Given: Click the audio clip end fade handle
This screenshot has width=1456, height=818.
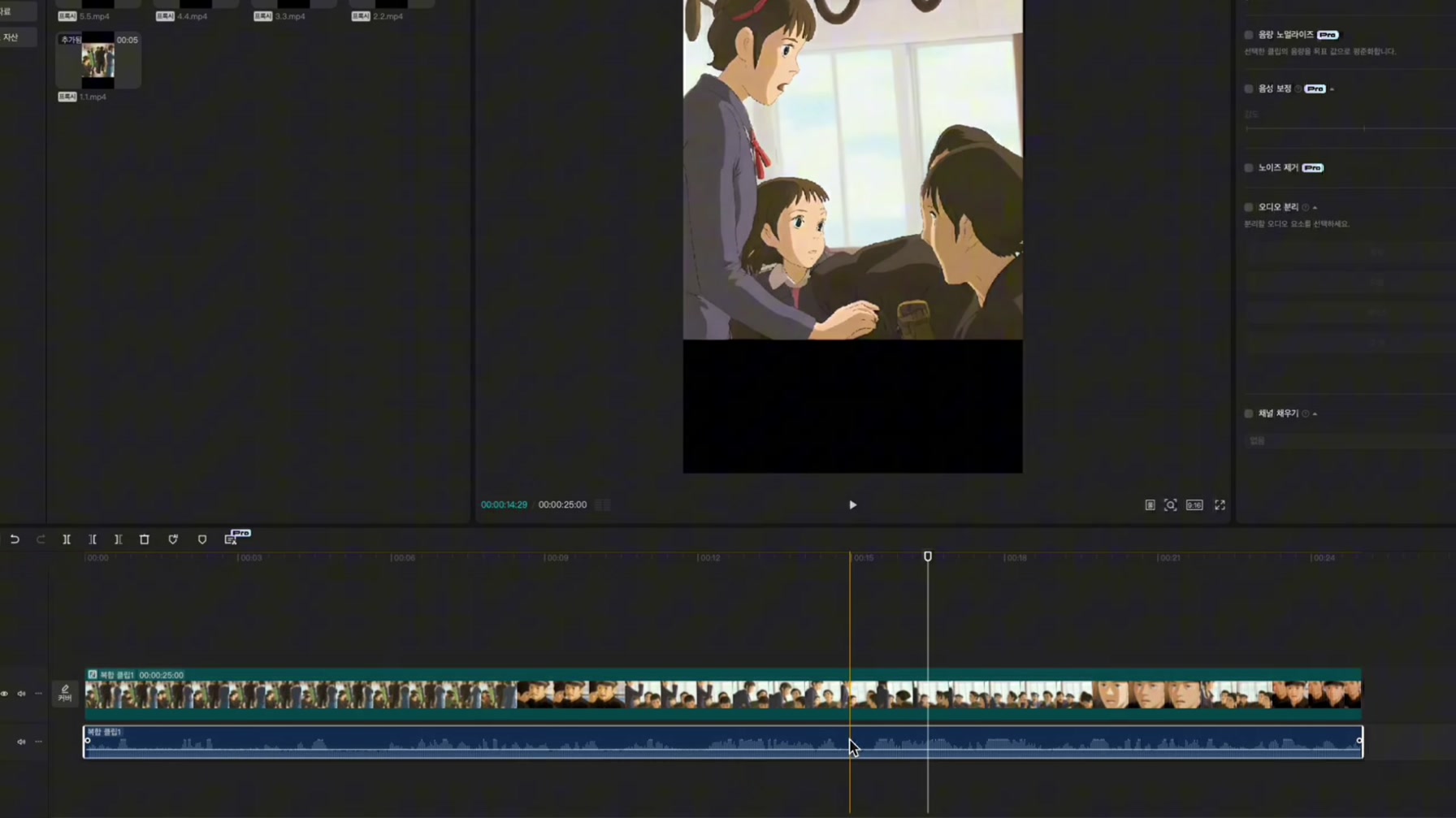Looking at the screenshot, I should point(1359,740).
